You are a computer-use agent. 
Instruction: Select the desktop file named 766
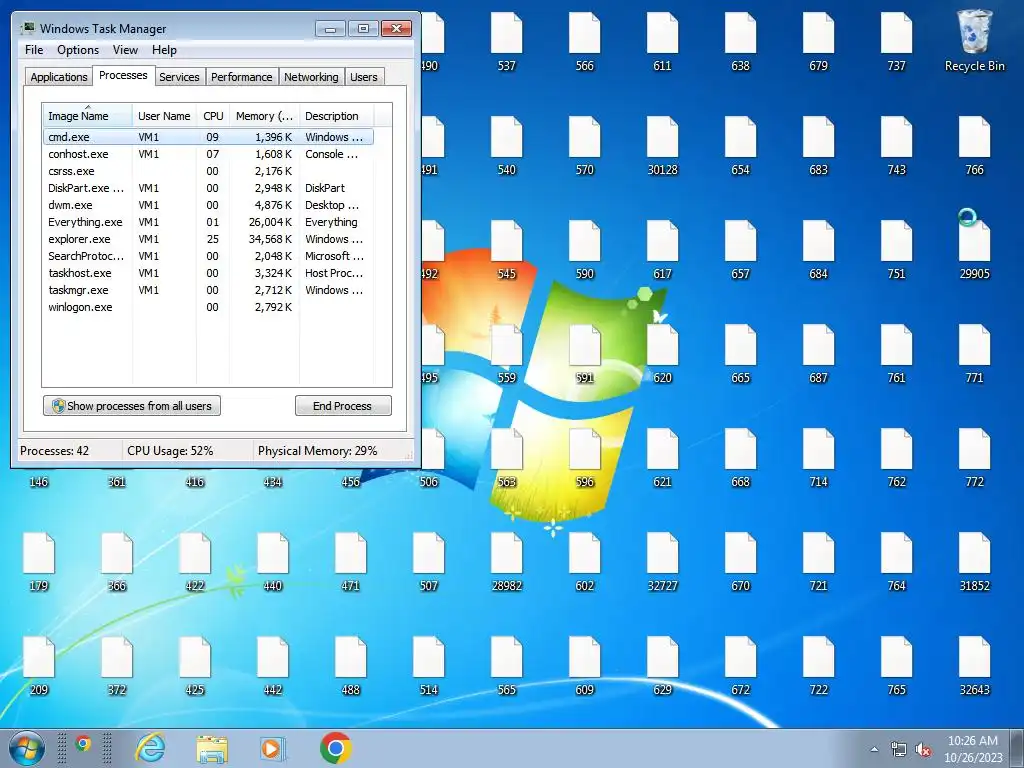(x=974, y=145)
